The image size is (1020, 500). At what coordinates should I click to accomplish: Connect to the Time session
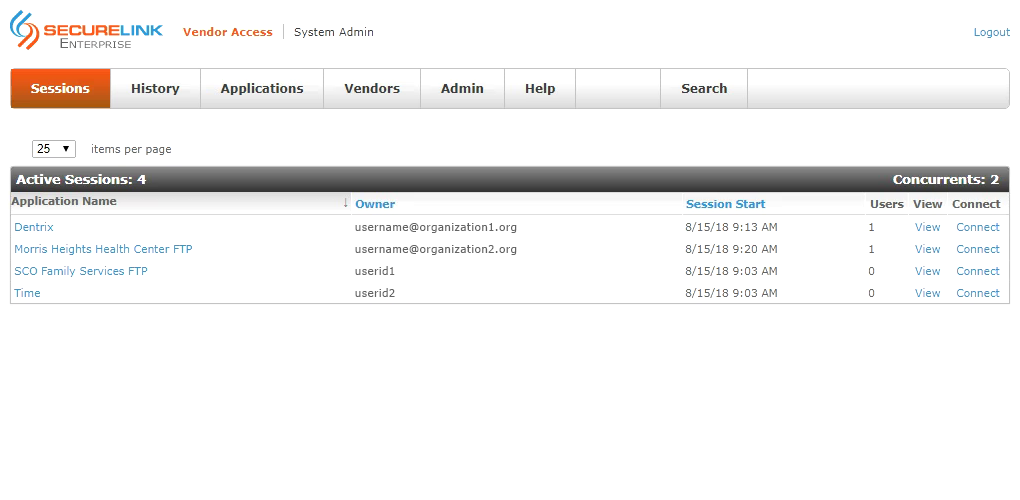pos(977,293)
